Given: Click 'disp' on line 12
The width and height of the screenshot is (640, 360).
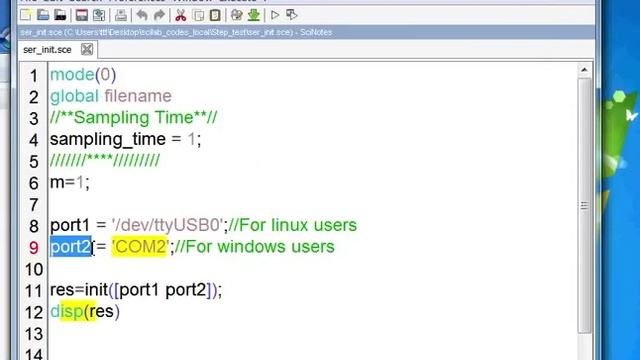Looking at the screenshot, I should click(67, 311).
